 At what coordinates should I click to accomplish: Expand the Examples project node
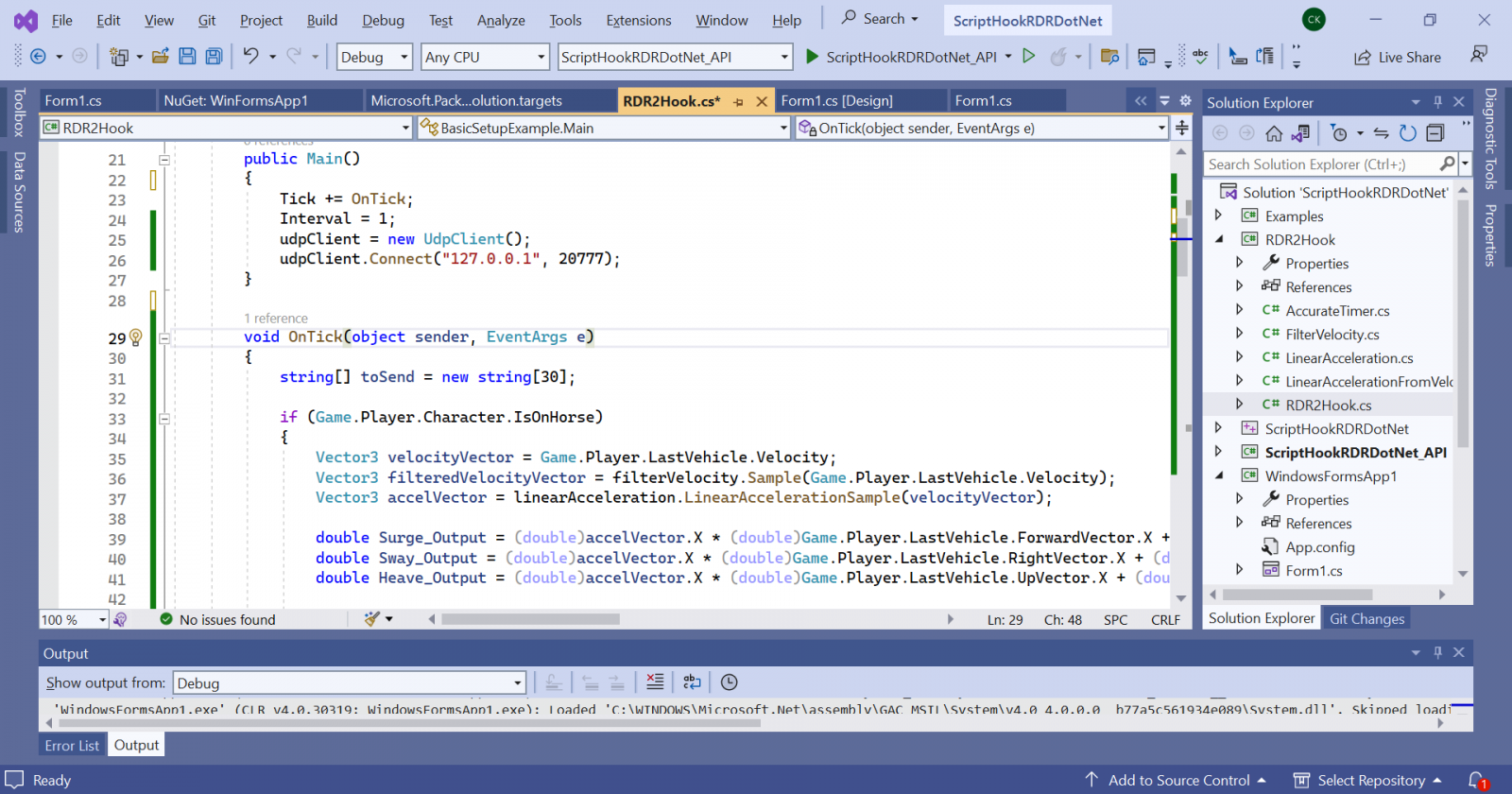click(x=1219, y=216)
